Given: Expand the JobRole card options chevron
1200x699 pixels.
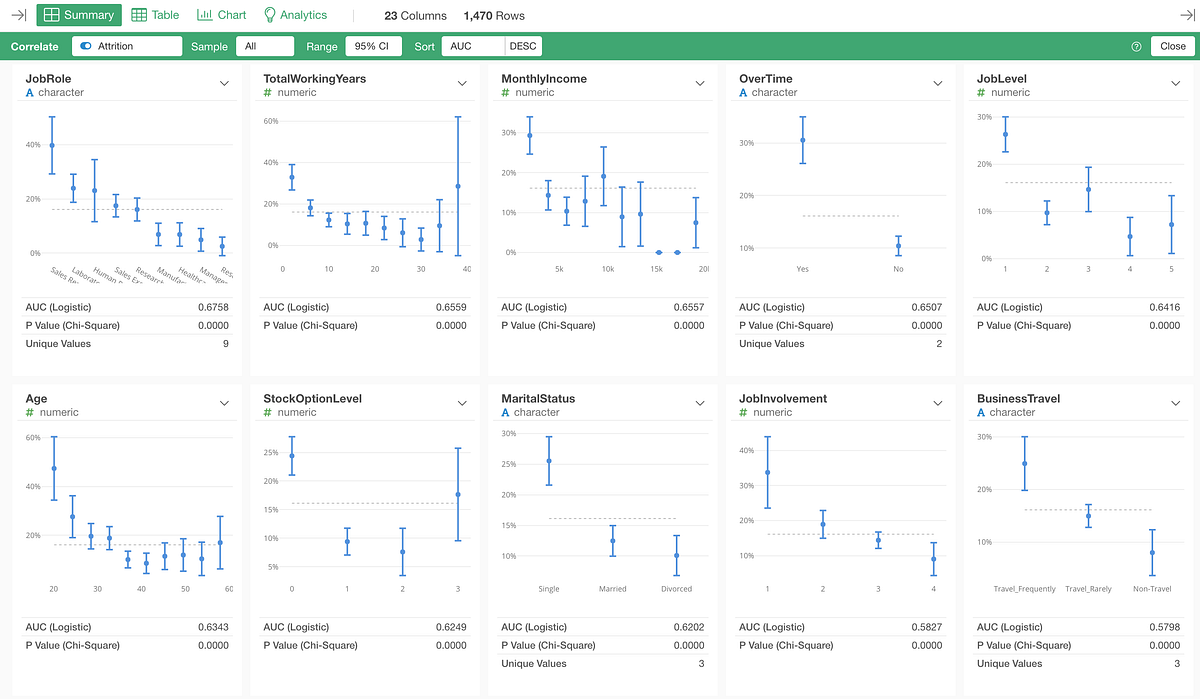Looking at the screenshot, I should [x=224, y=84].
